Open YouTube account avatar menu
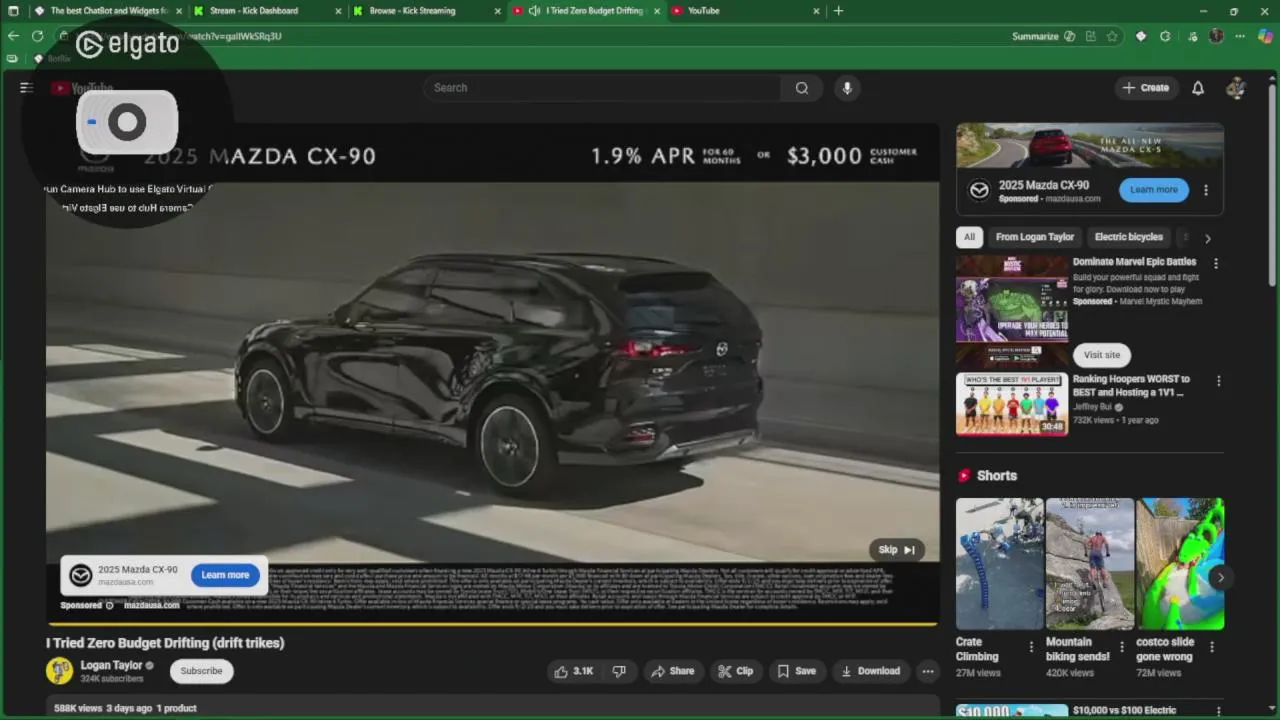This screenshot has height=720, width=1280. 1236,88
